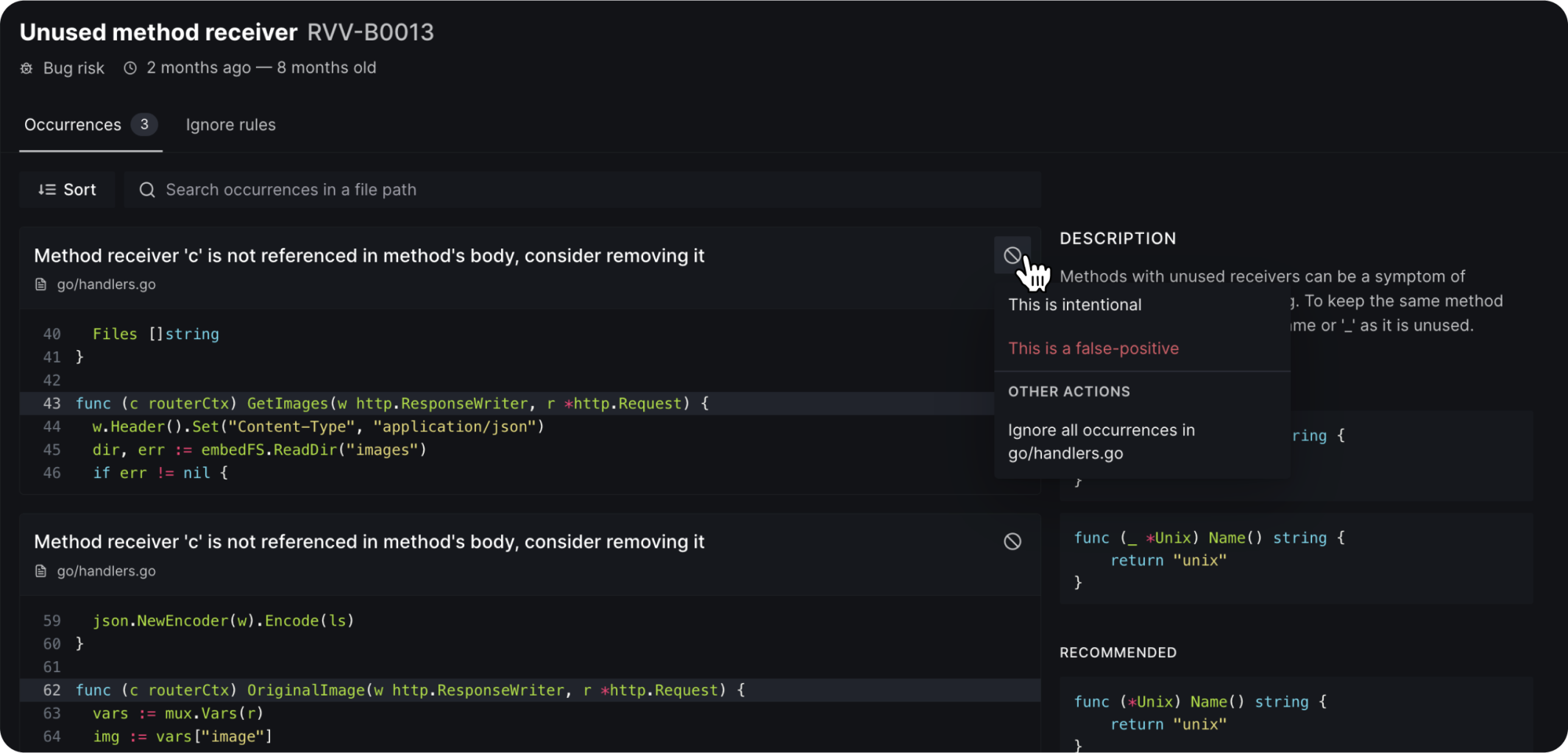Choose 'Ignore all occurrences in go/handlers.go'

point(1101,441)
